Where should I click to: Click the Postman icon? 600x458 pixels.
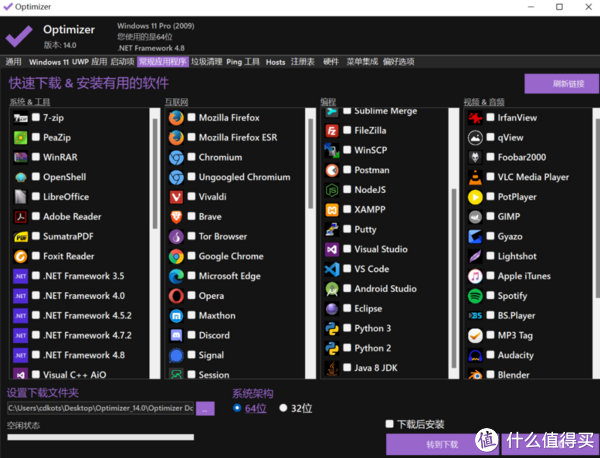click(x=332, y=170)
